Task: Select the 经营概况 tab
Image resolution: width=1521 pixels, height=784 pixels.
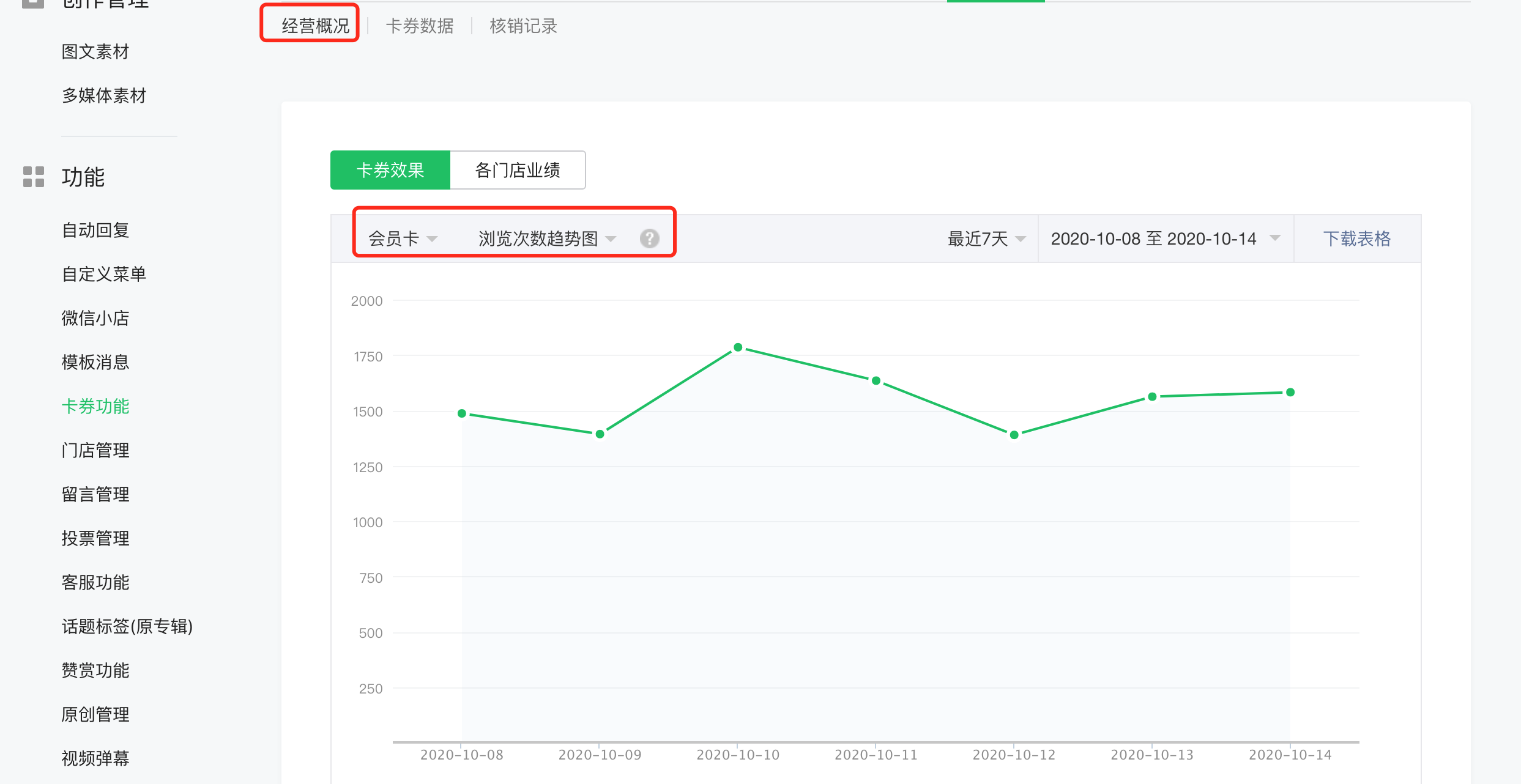Action: tap(315, 26)
